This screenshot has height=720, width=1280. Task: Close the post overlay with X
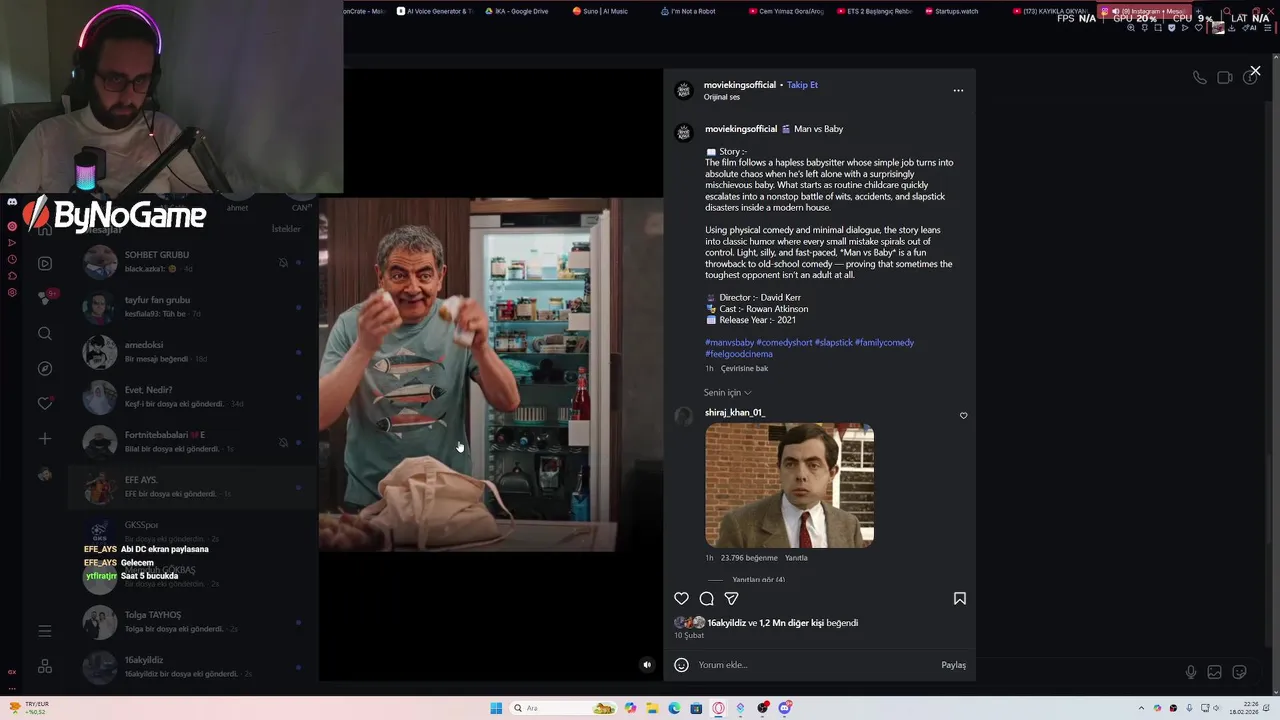(1255, 71)
